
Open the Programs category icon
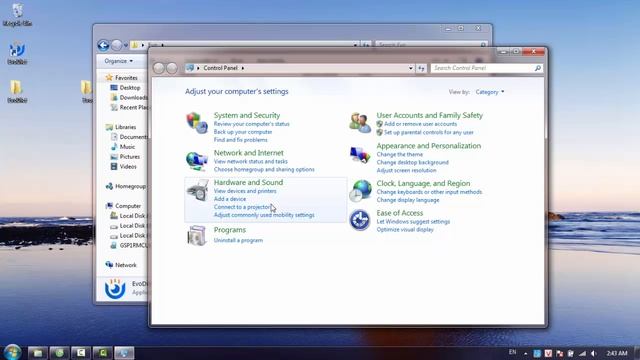pos(197,235)
